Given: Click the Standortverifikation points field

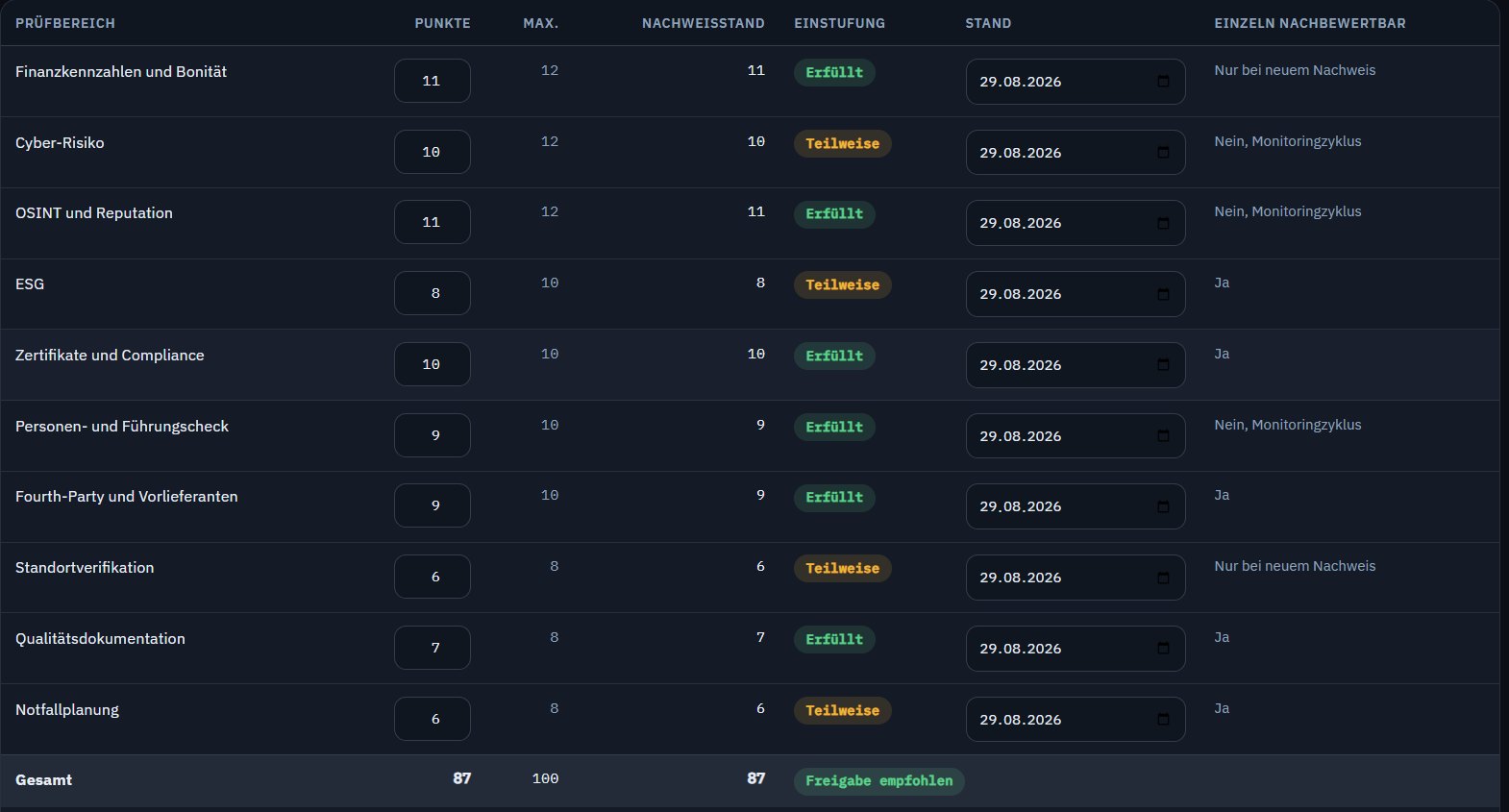Looking at the screenshot, I should pyautogui.click(x=433, y=577).
